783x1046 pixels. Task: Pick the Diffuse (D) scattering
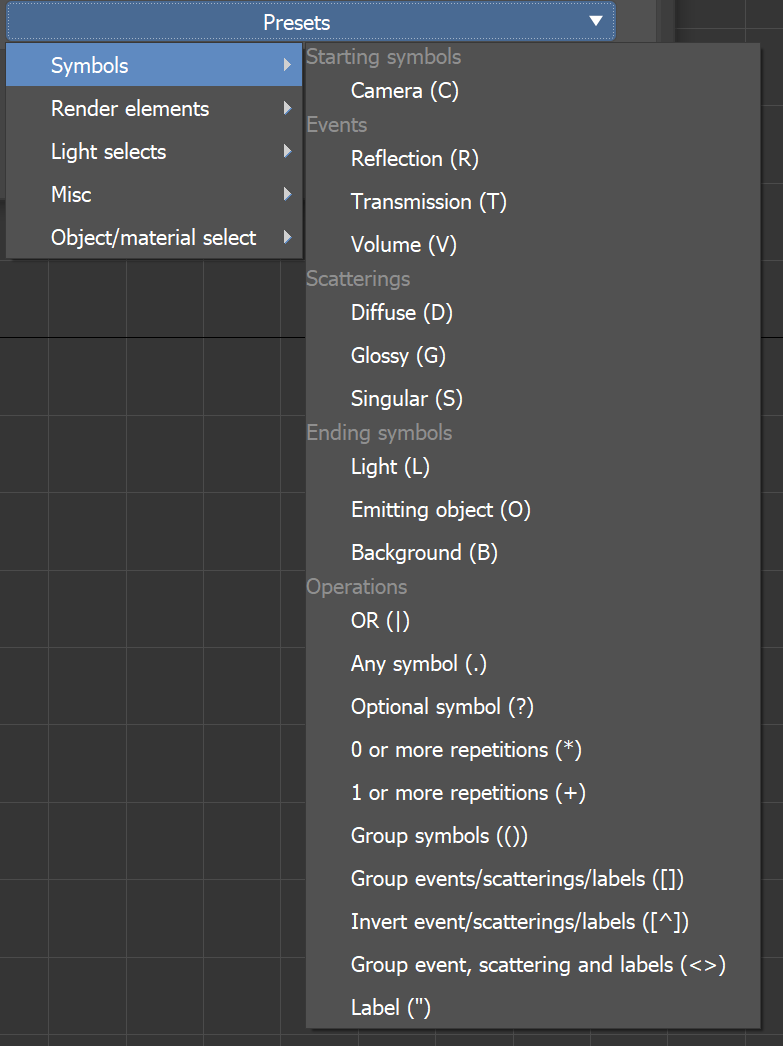(402, 312)
